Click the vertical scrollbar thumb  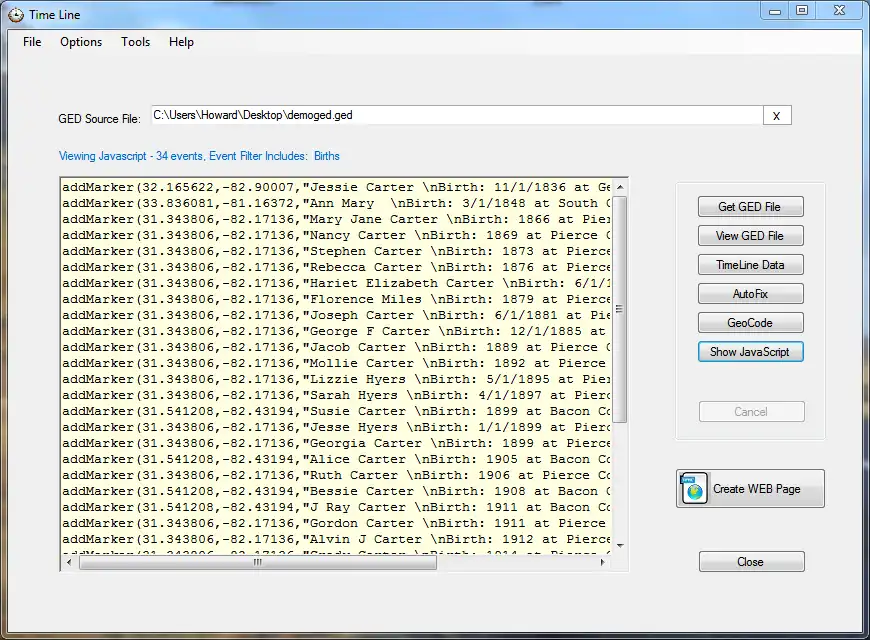pyautogui.click(x=620, y=309)
